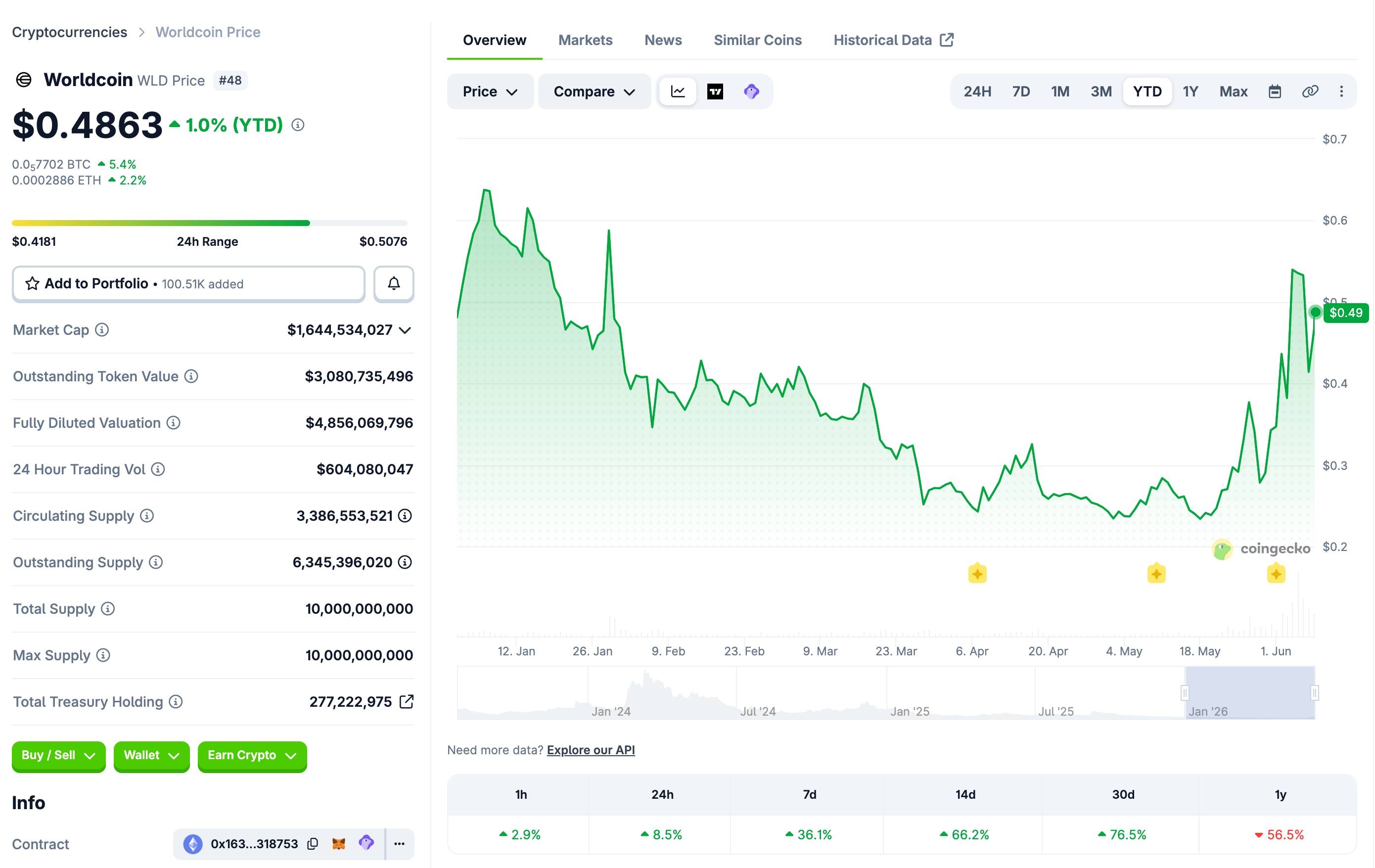Click Total Treasury Holding info icon
Image resolution: width=1375 pixels, height=868 pixels.
click(x=176, y=702)
